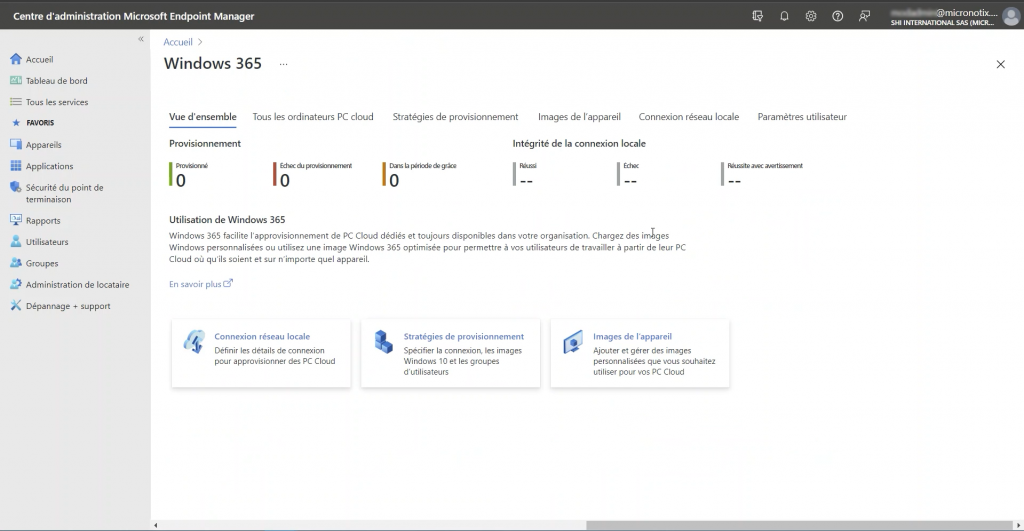Click the Tous les services list icon
The image size is (1024, 531).
[16, 102]
